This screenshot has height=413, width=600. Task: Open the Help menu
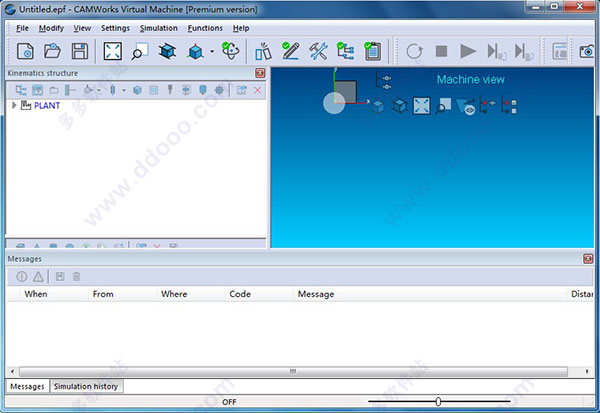tap(241, 28)
